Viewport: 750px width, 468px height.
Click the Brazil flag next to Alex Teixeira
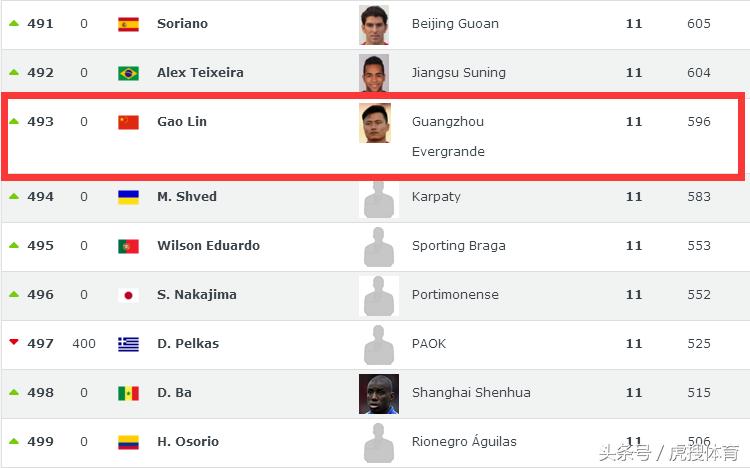(x=128, y=73)
